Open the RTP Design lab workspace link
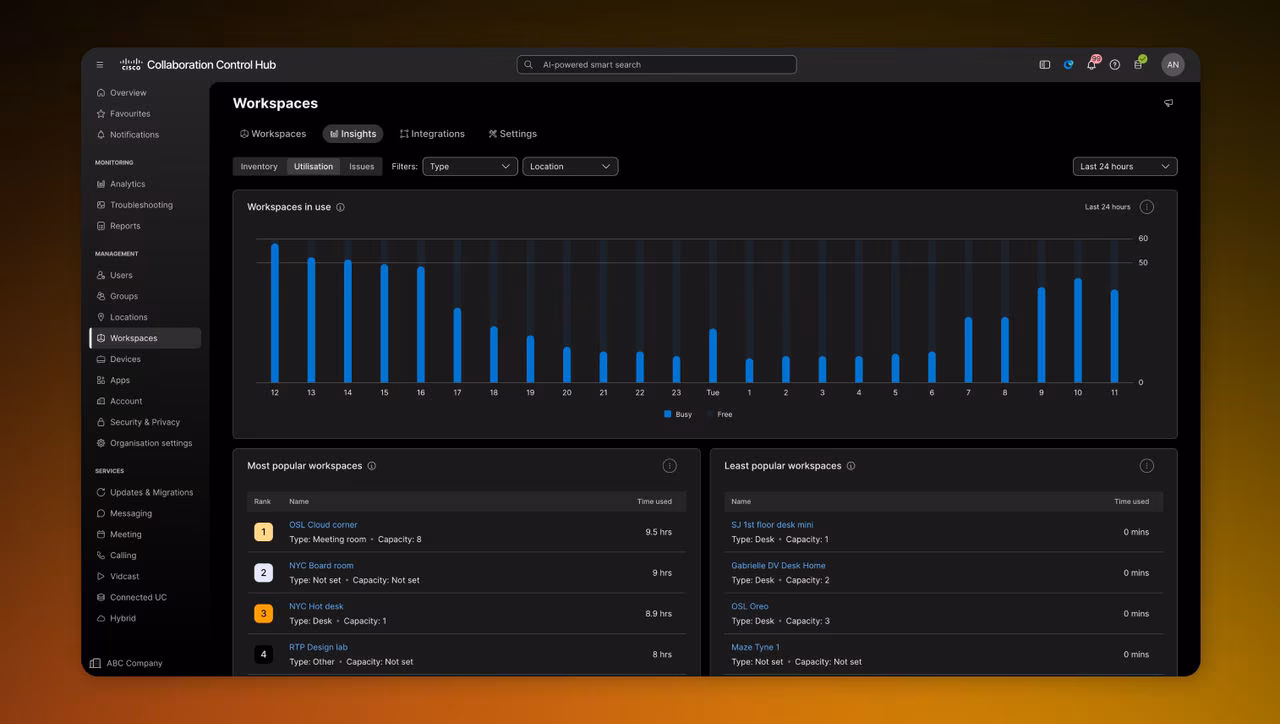Screen dimensions: 1280x724 pos(320,647)
